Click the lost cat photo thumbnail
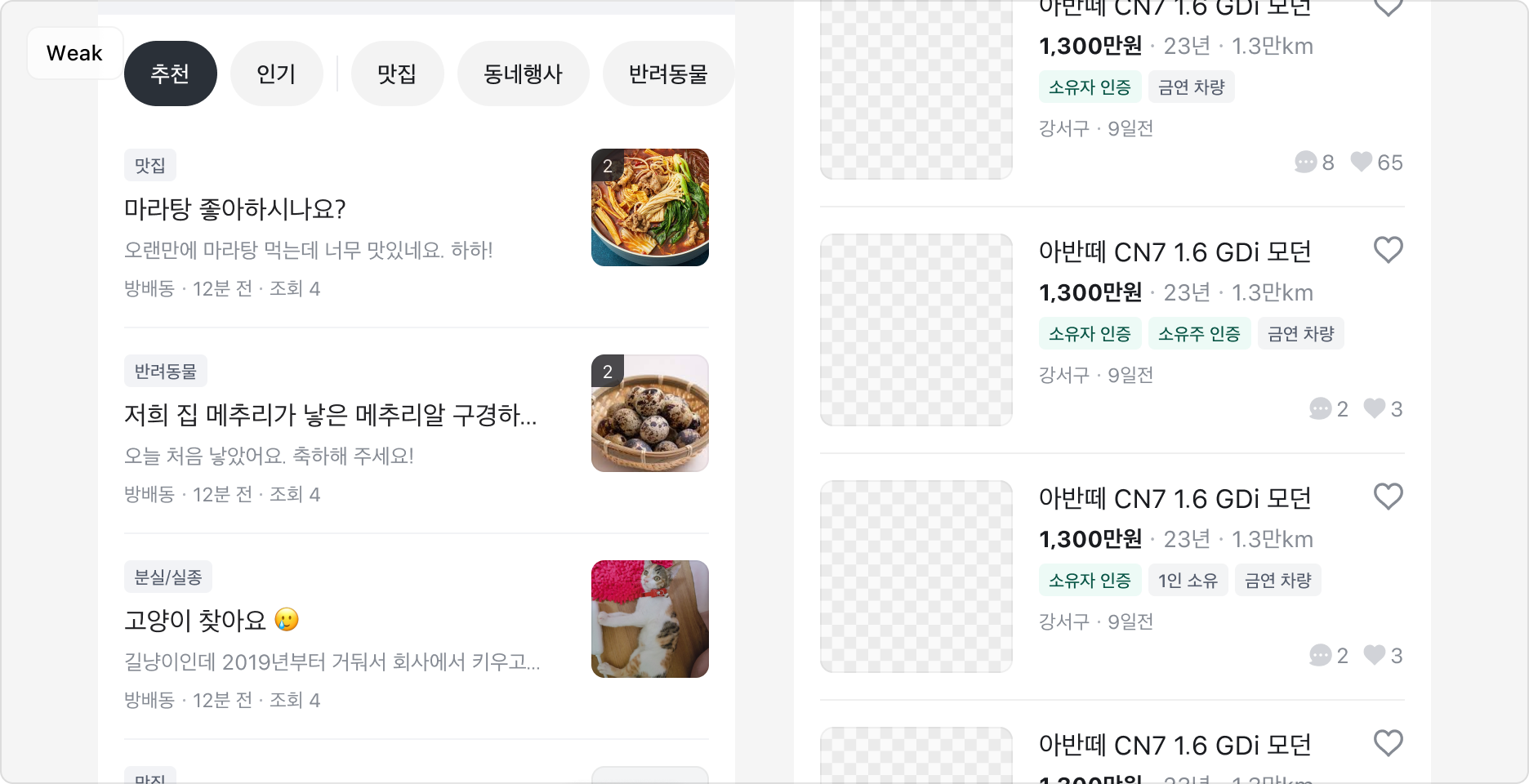Image resolution: width=1529 pixels, height=784 pixels. click(x=650, y=619)
